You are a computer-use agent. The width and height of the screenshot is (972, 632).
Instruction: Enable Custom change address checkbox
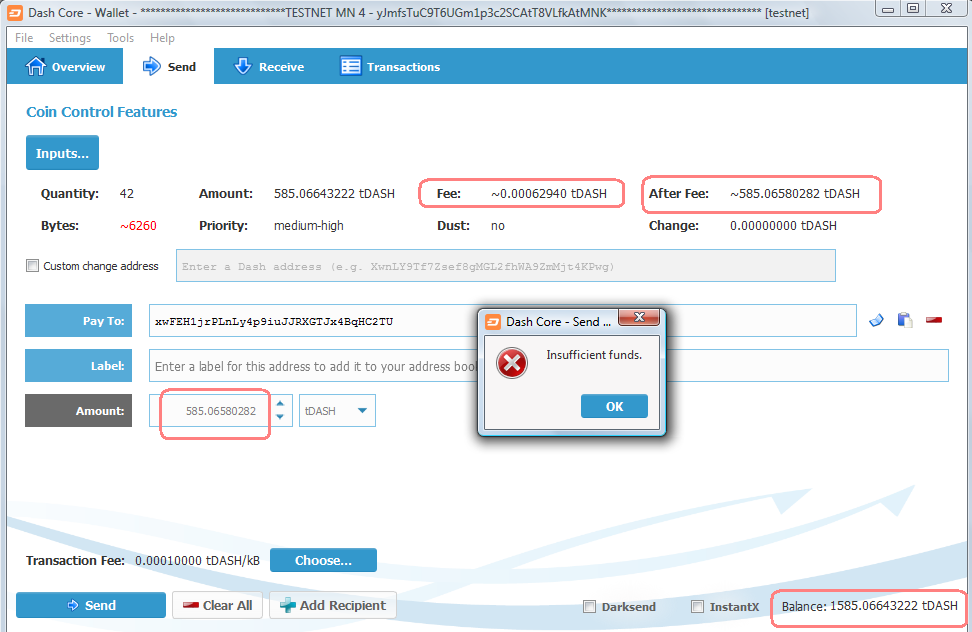(32, 266)
